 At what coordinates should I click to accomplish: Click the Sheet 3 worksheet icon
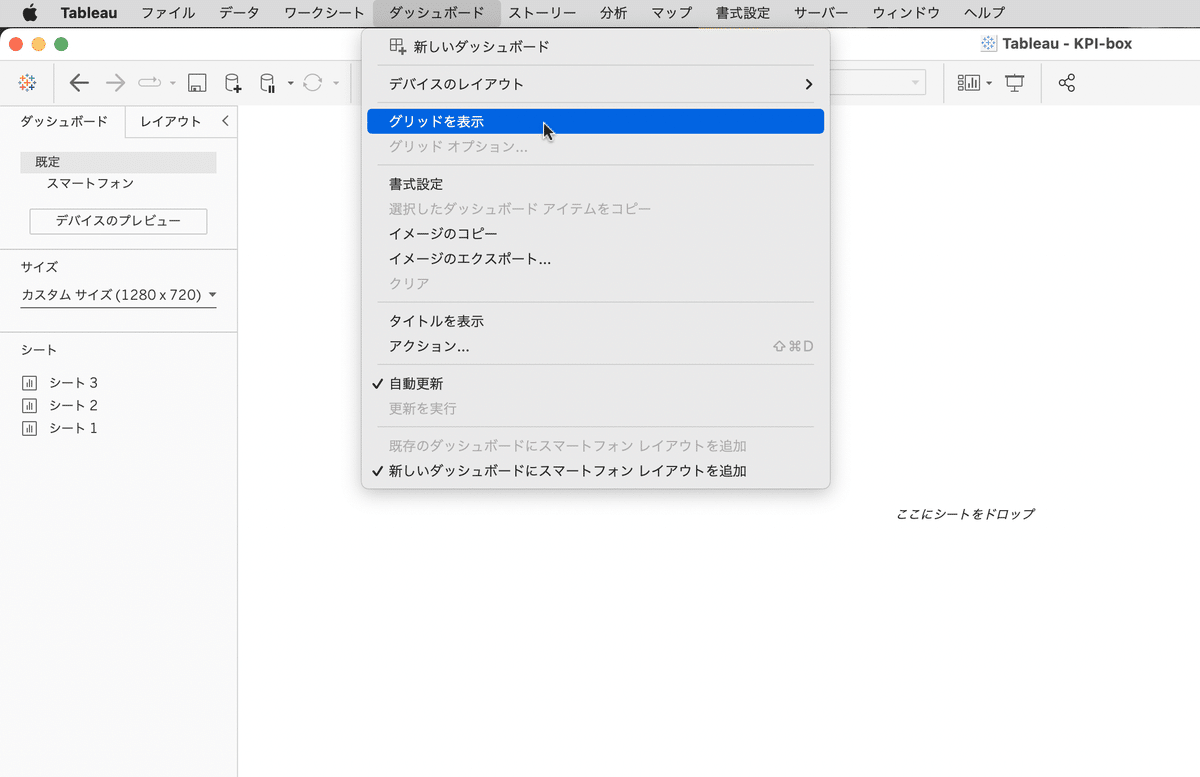click(29, 383)
